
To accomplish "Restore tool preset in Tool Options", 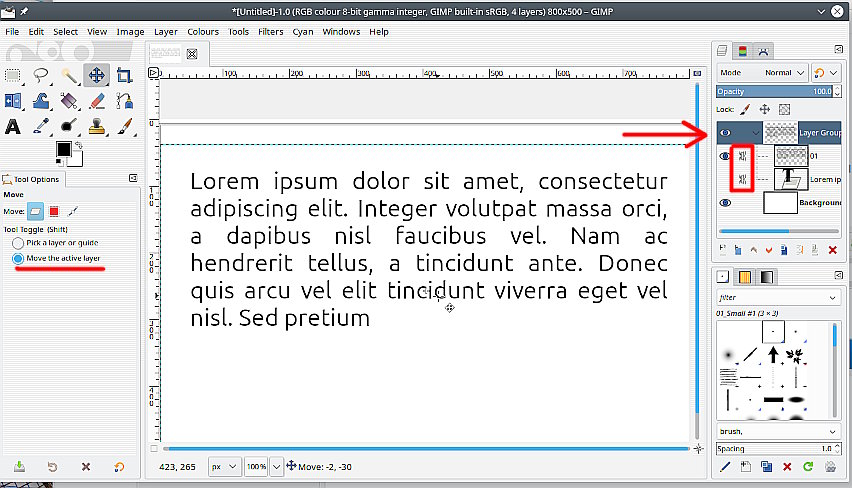I will (52, 467).
